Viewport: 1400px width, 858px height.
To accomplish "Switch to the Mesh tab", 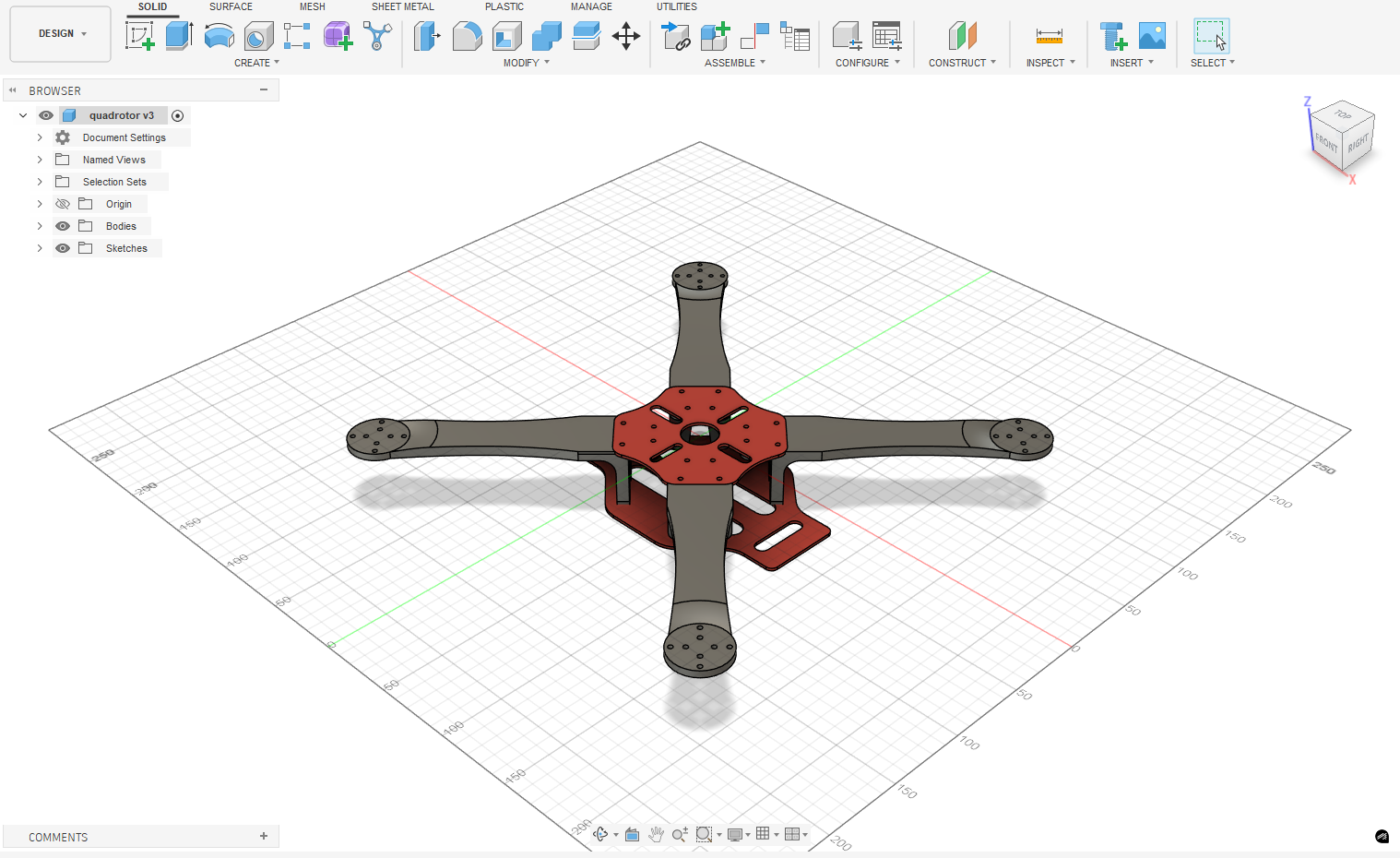I will click(x=312, y=6).
